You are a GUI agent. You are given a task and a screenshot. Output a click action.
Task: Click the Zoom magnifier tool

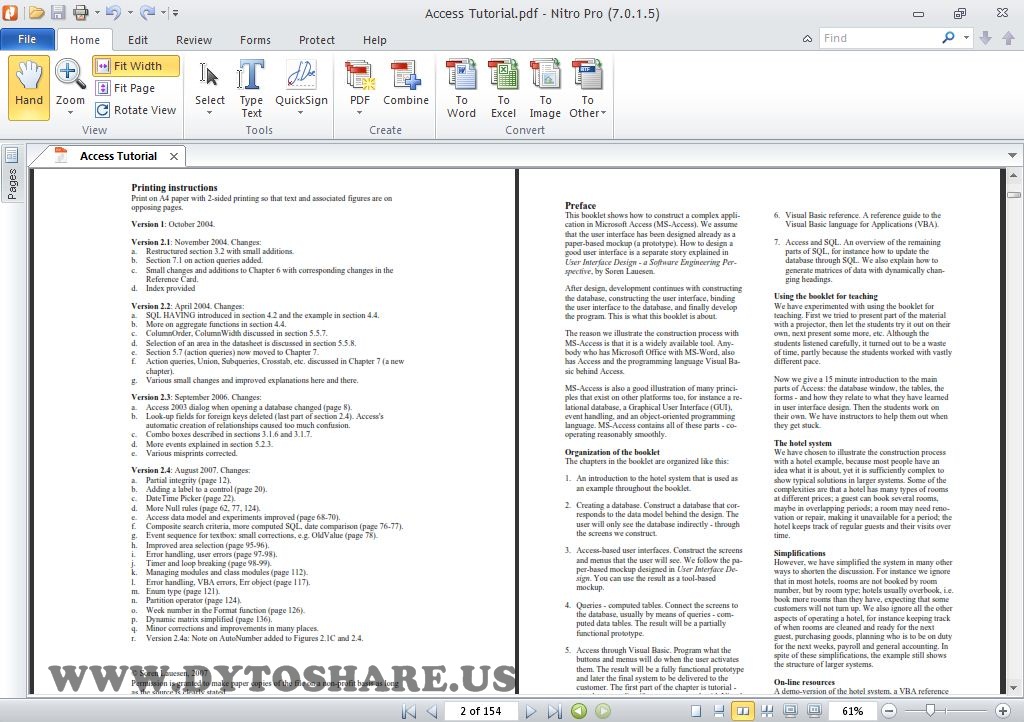point(70,82)
